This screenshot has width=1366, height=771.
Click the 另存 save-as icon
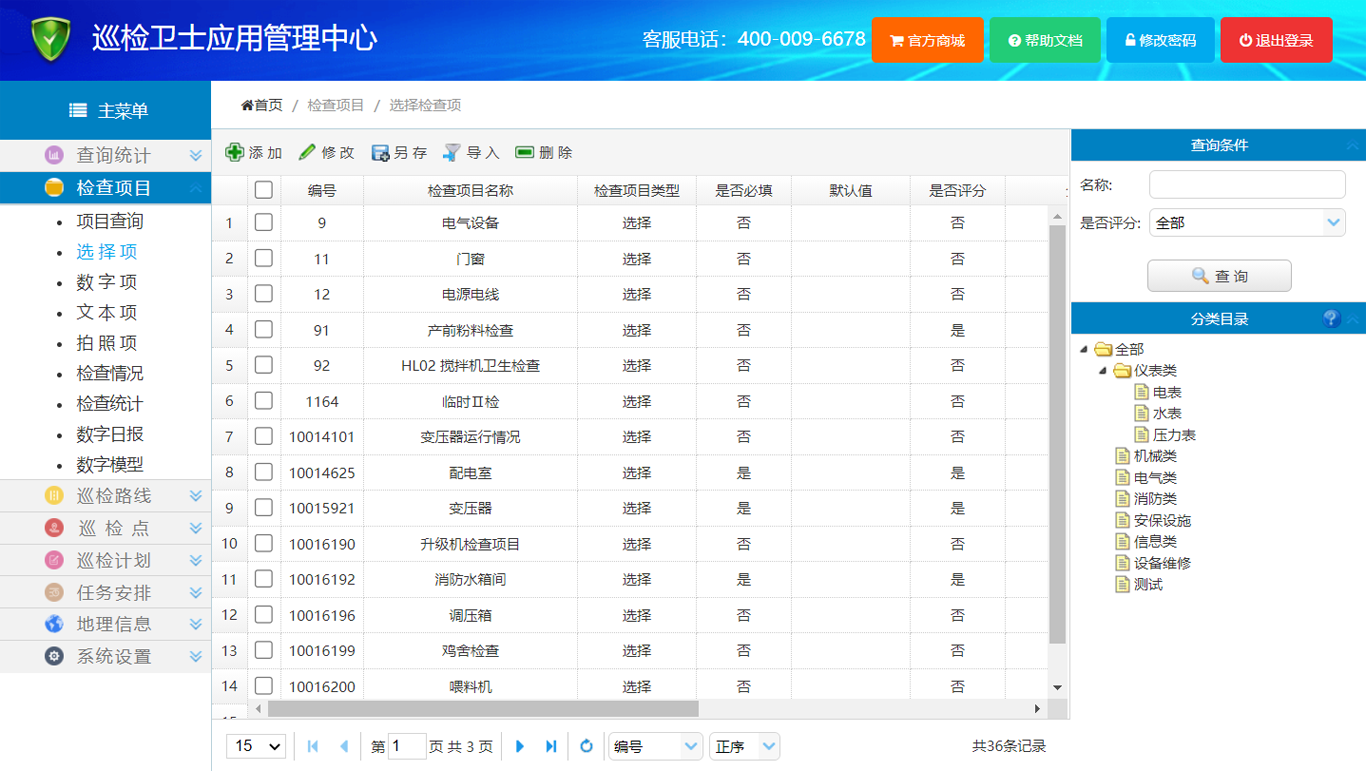point(380,153)
